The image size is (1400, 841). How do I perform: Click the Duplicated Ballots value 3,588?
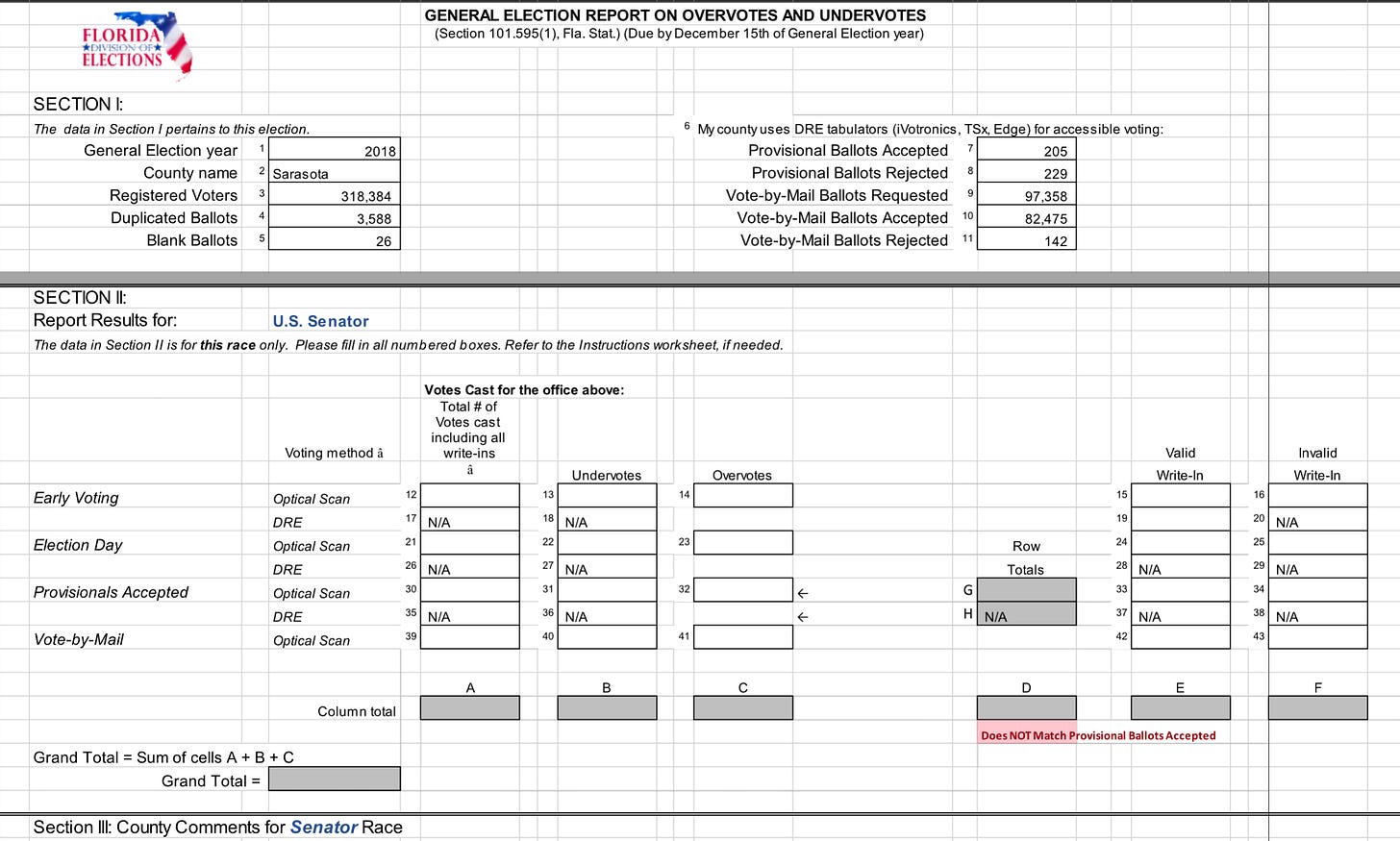click(x=334, y=217)
